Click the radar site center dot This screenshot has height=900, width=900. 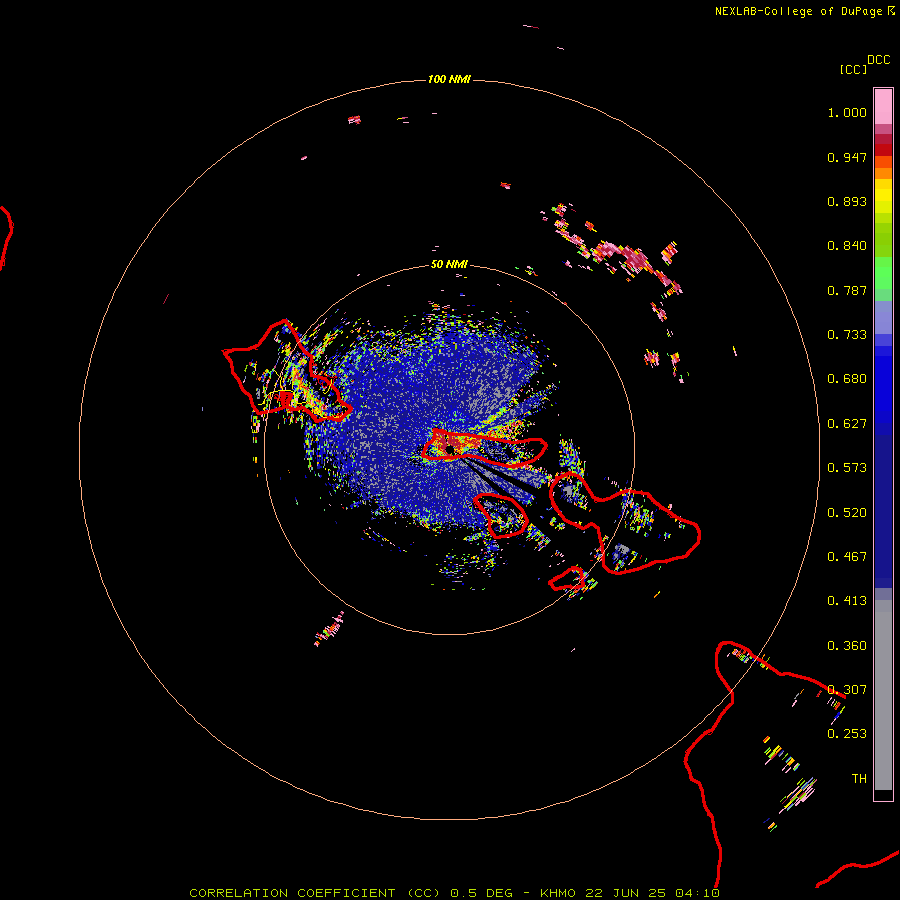[x=450, y=451]
